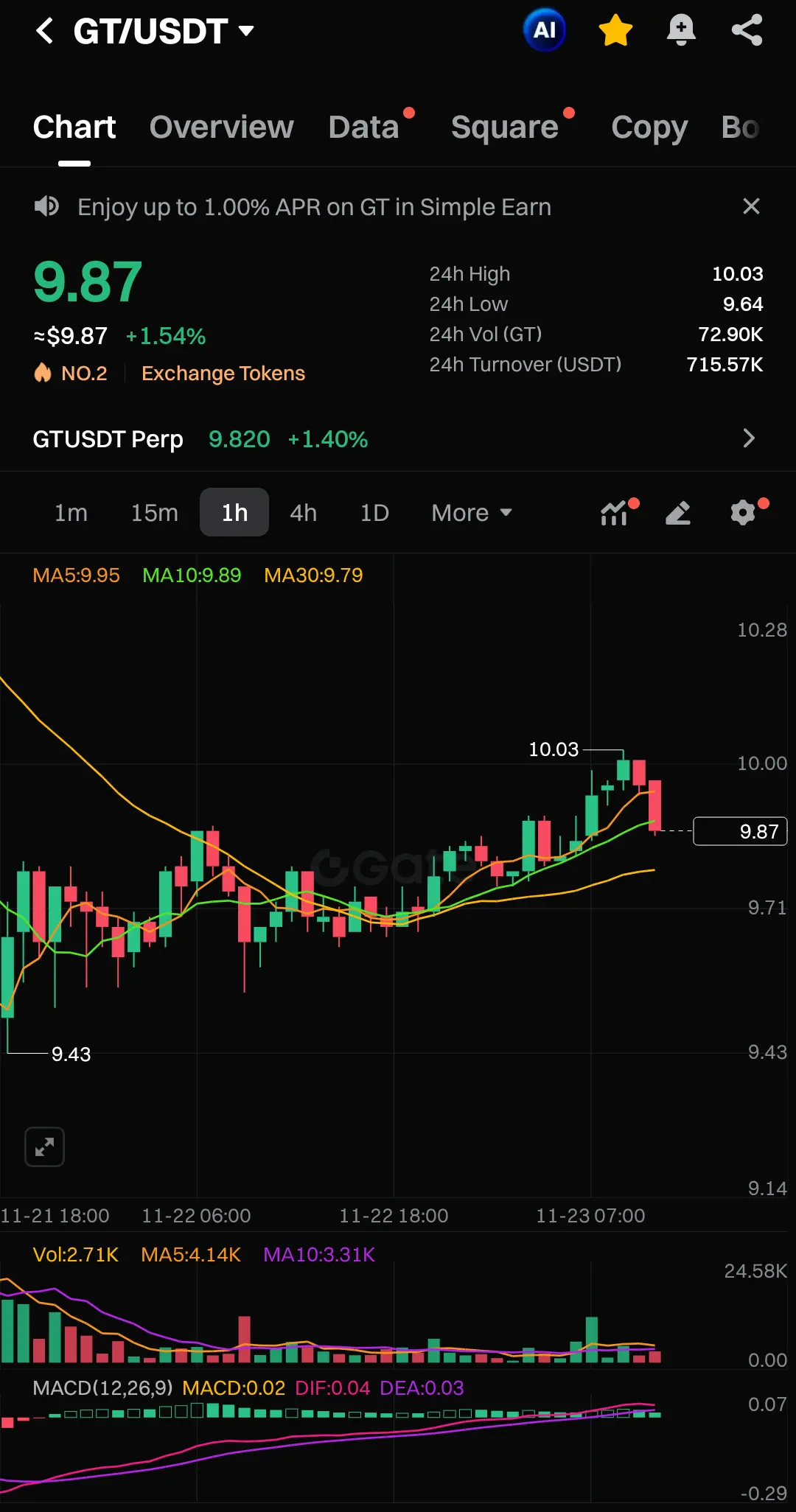
Task: Tap the DIF:0.04 value
Action: pyautogui.click(x=332, y=1388)
